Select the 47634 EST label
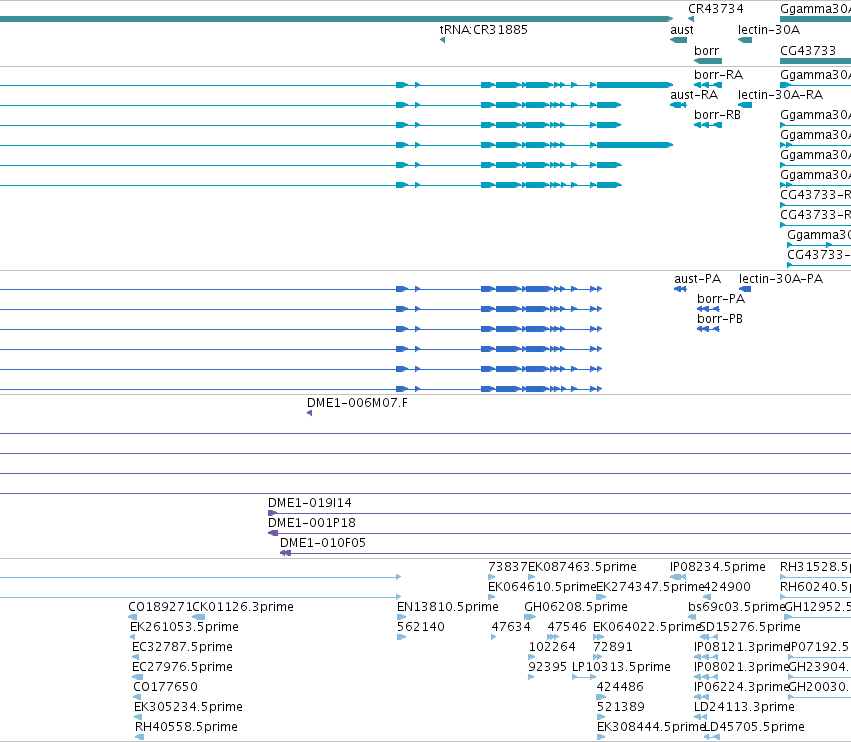 511,627
